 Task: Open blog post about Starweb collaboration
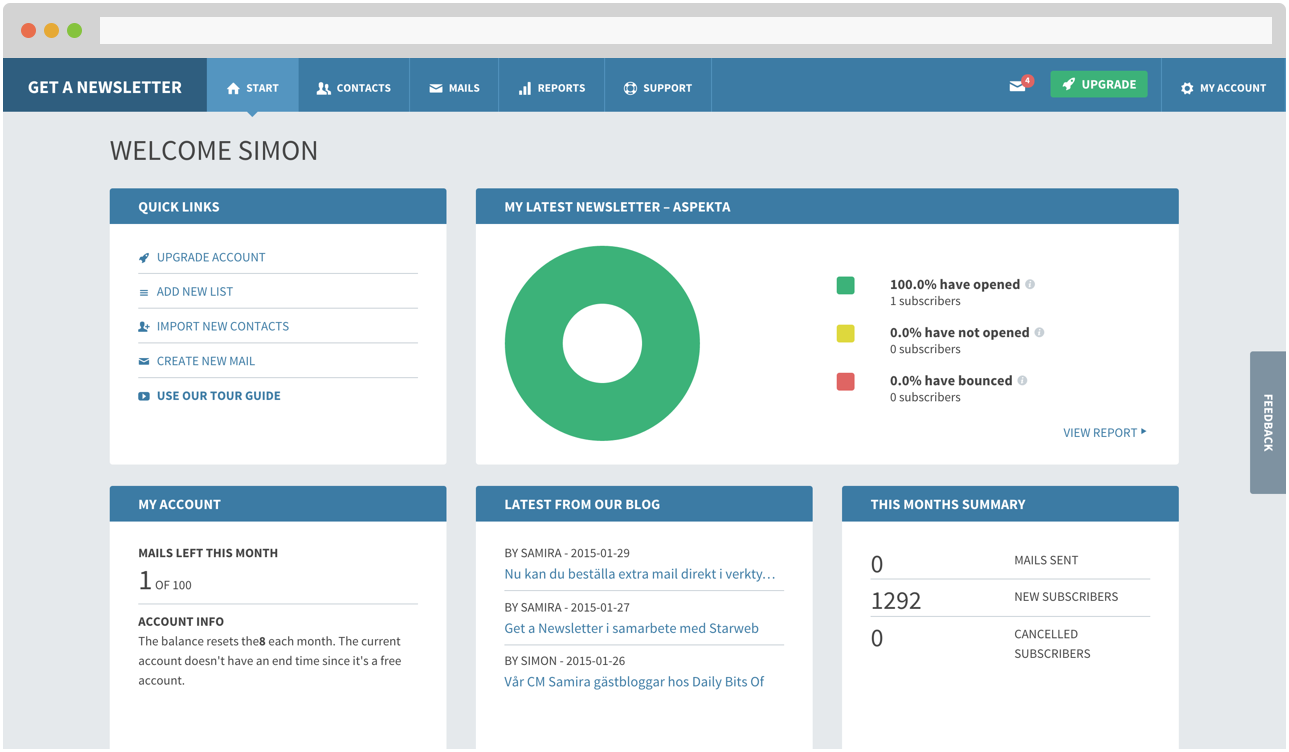point(631,629)
